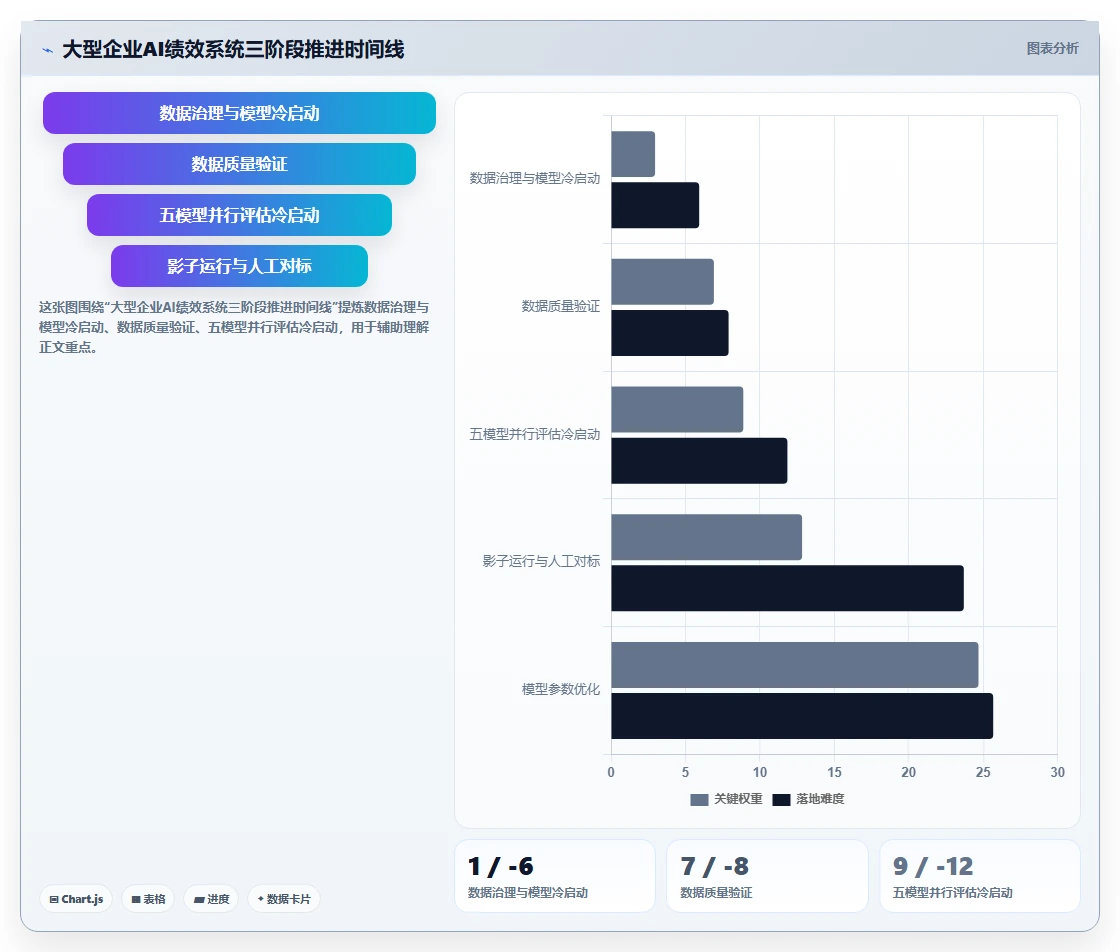
Task: Click the blue lightning icon beside the title
Action: [x=47, y=50]
